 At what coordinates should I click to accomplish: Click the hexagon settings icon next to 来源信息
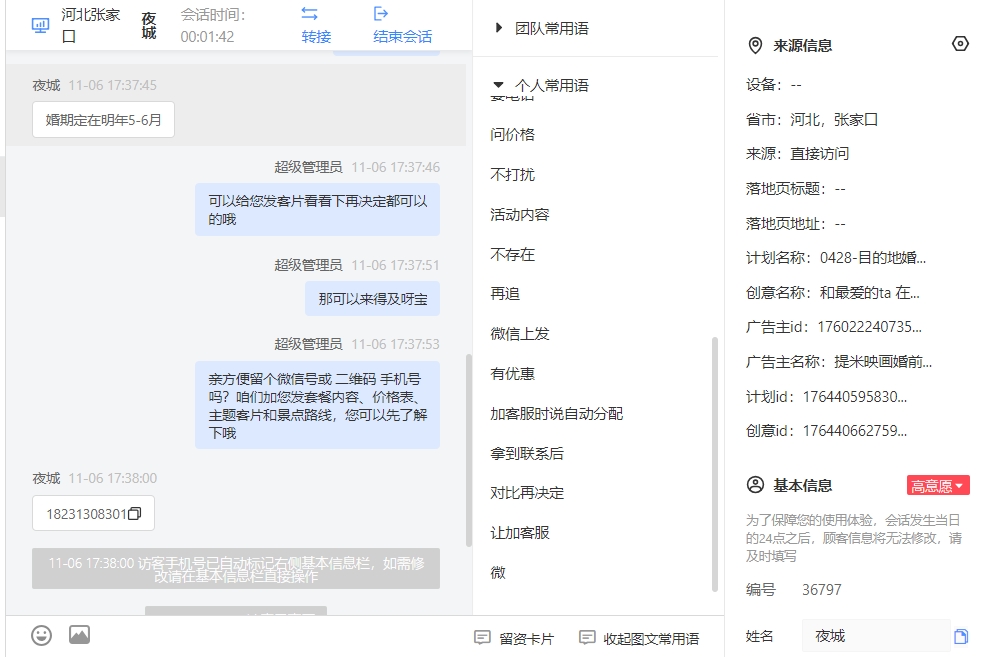coord(960,44)
